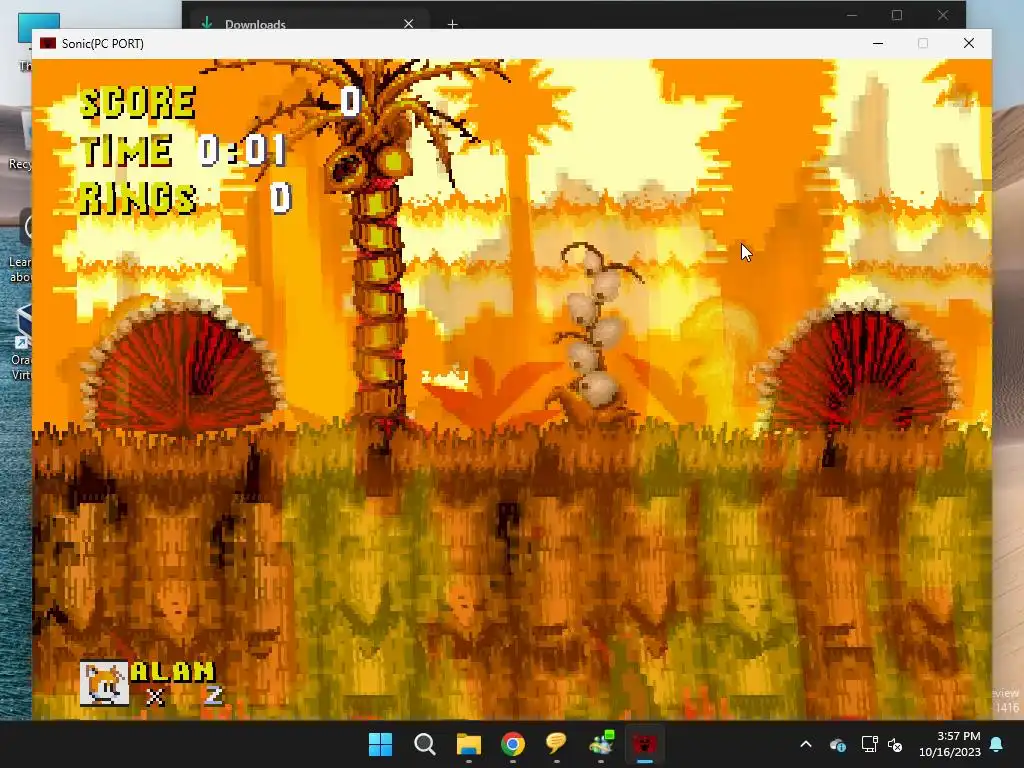This screenshot has width=1024, height=768.
Task: Switch to the Downloads tab in background window
Action: (255, 24)
